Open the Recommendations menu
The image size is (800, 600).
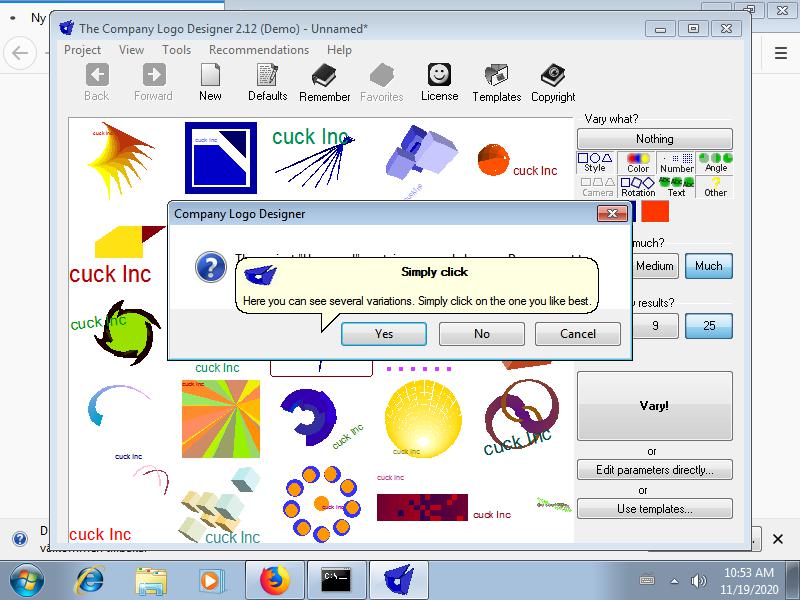point(259,50)
